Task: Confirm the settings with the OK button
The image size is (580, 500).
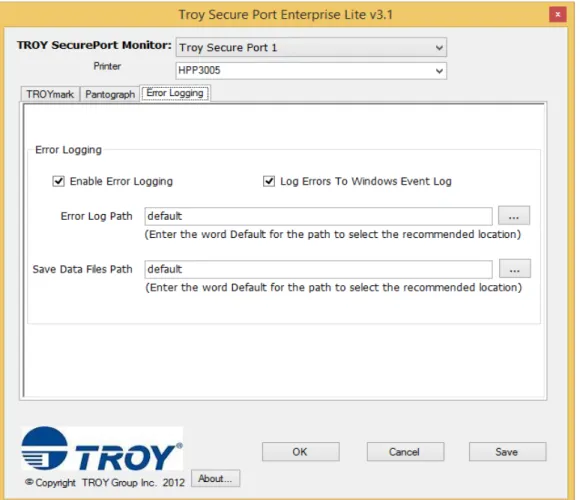Action: point(300,452)
